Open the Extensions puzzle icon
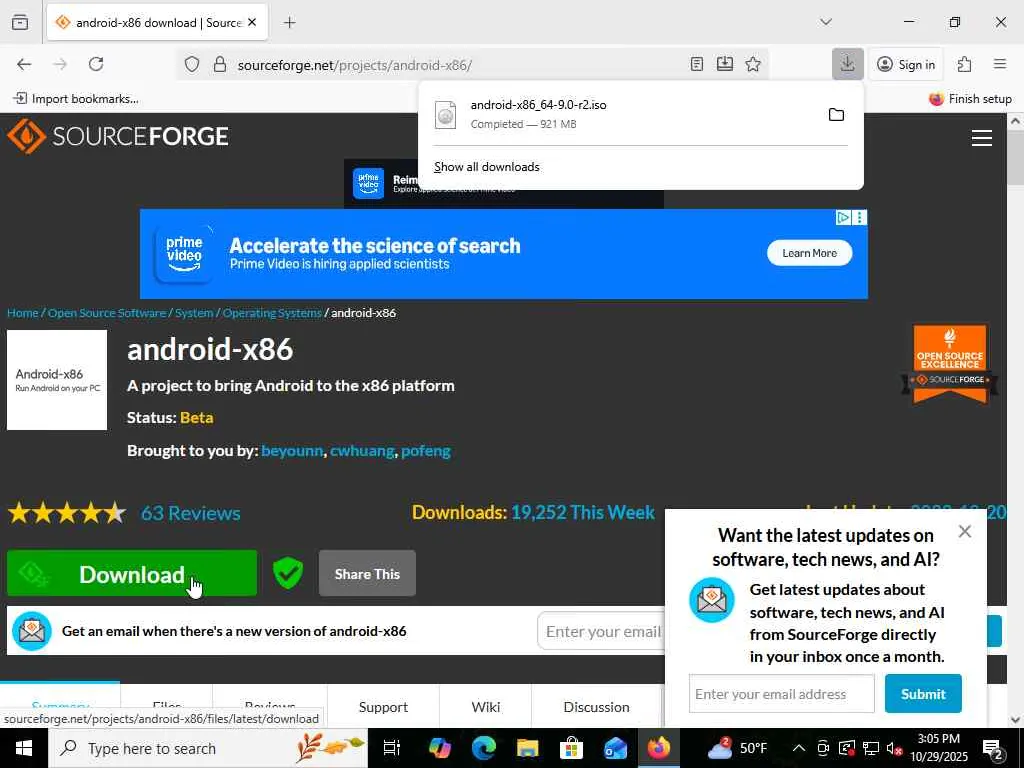The width and height of the screenshot is (1024, 768). click(x=965, y=64)
